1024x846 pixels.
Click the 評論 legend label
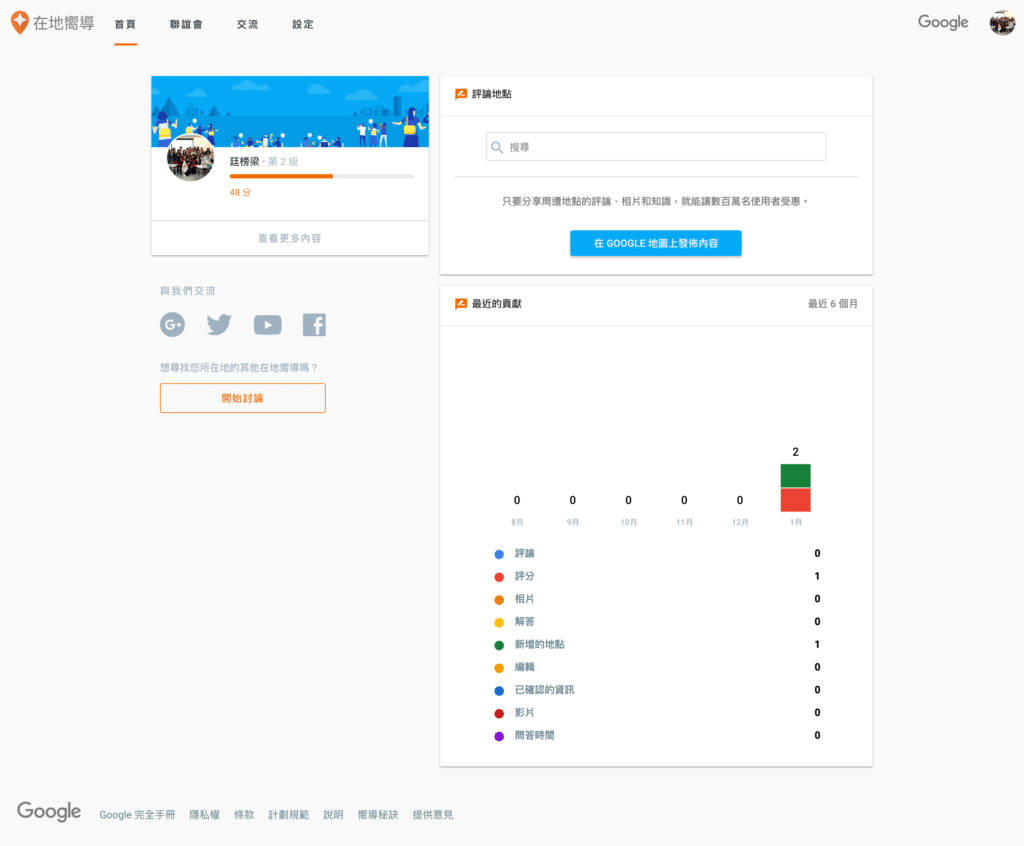coord(524,553)
